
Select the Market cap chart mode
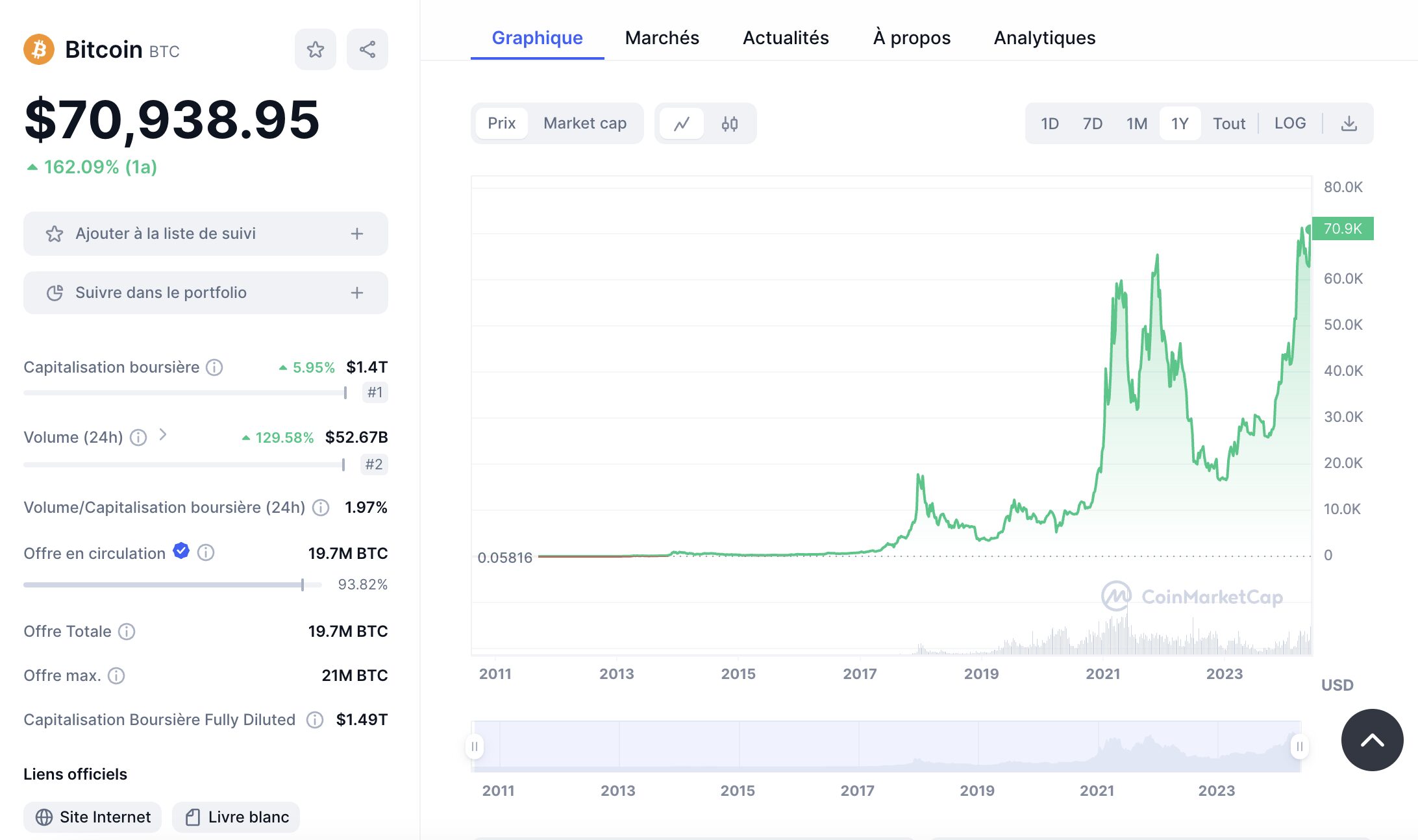tap(585, 123)
